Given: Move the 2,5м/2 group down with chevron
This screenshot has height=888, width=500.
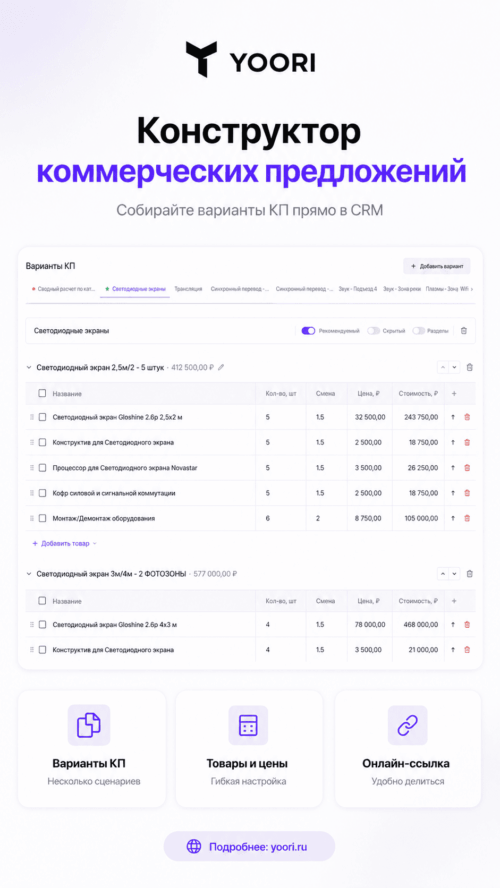Looking at the screenshot, I should coord(455,368).
